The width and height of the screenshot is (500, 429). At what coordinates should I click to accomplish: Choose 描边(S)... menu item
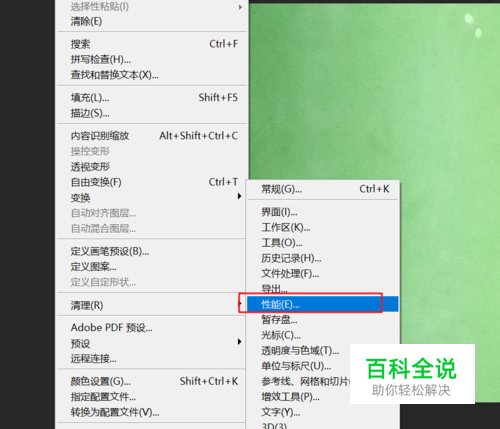point(152,113)
